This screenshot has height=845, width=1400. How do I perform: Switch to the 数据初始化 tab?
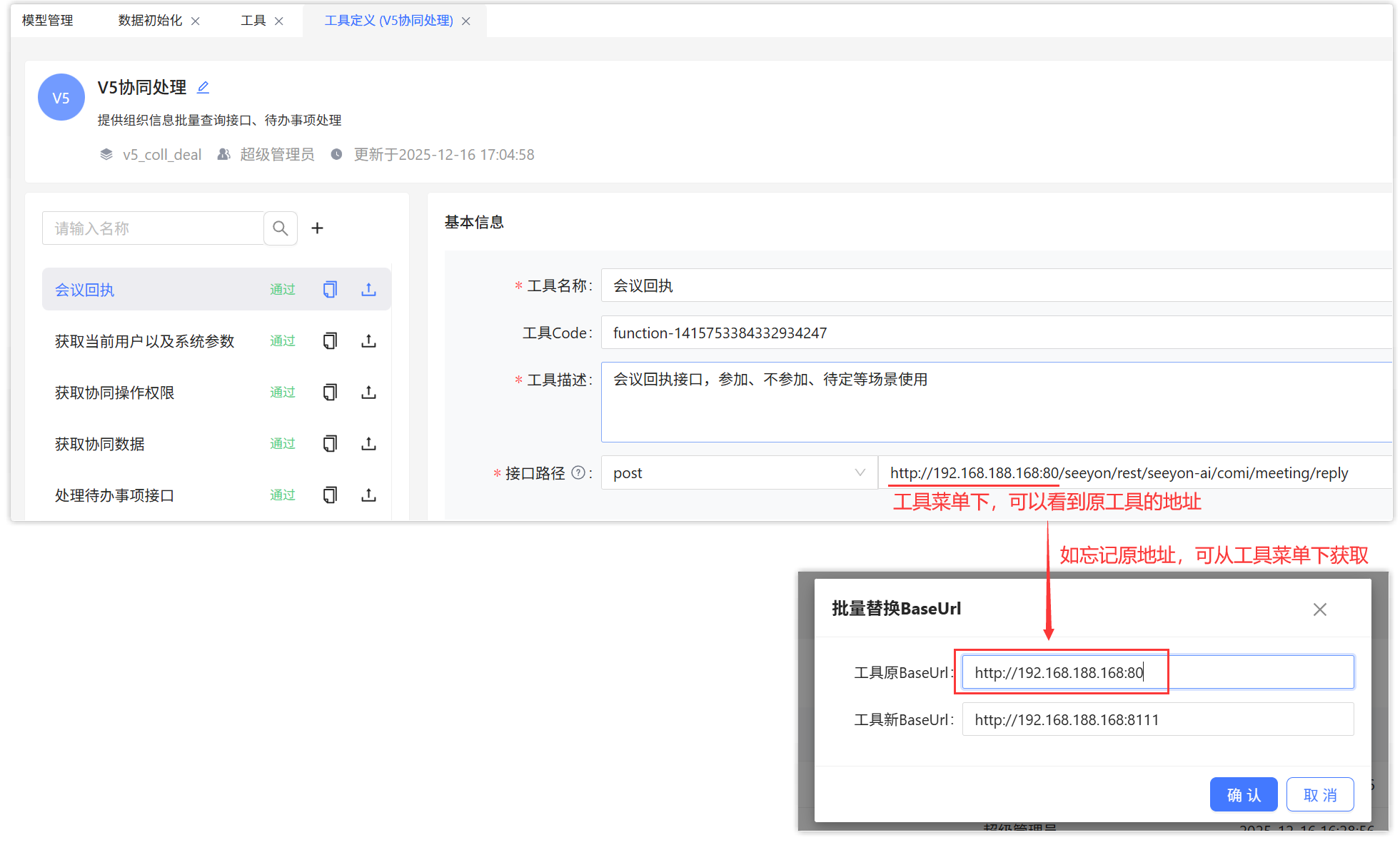coord(150,21)
